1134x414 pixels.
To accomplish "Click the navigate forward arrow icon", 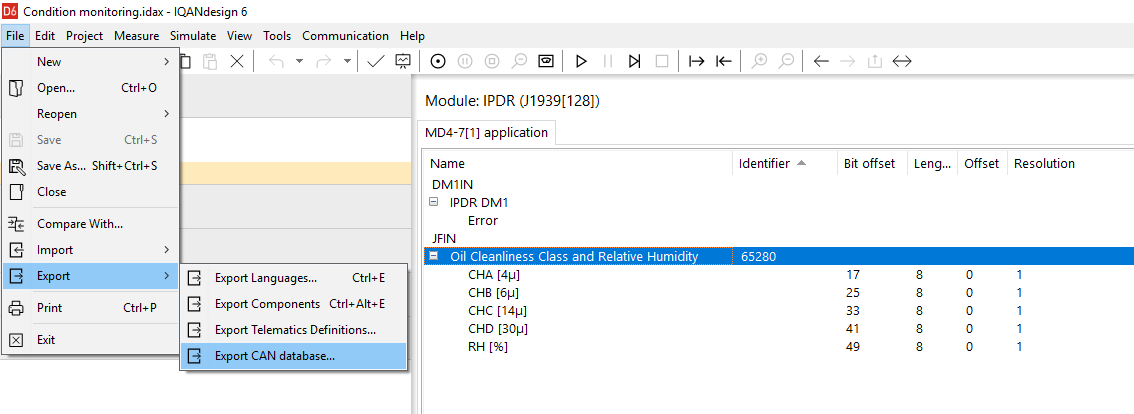I will tap(848, 62).
